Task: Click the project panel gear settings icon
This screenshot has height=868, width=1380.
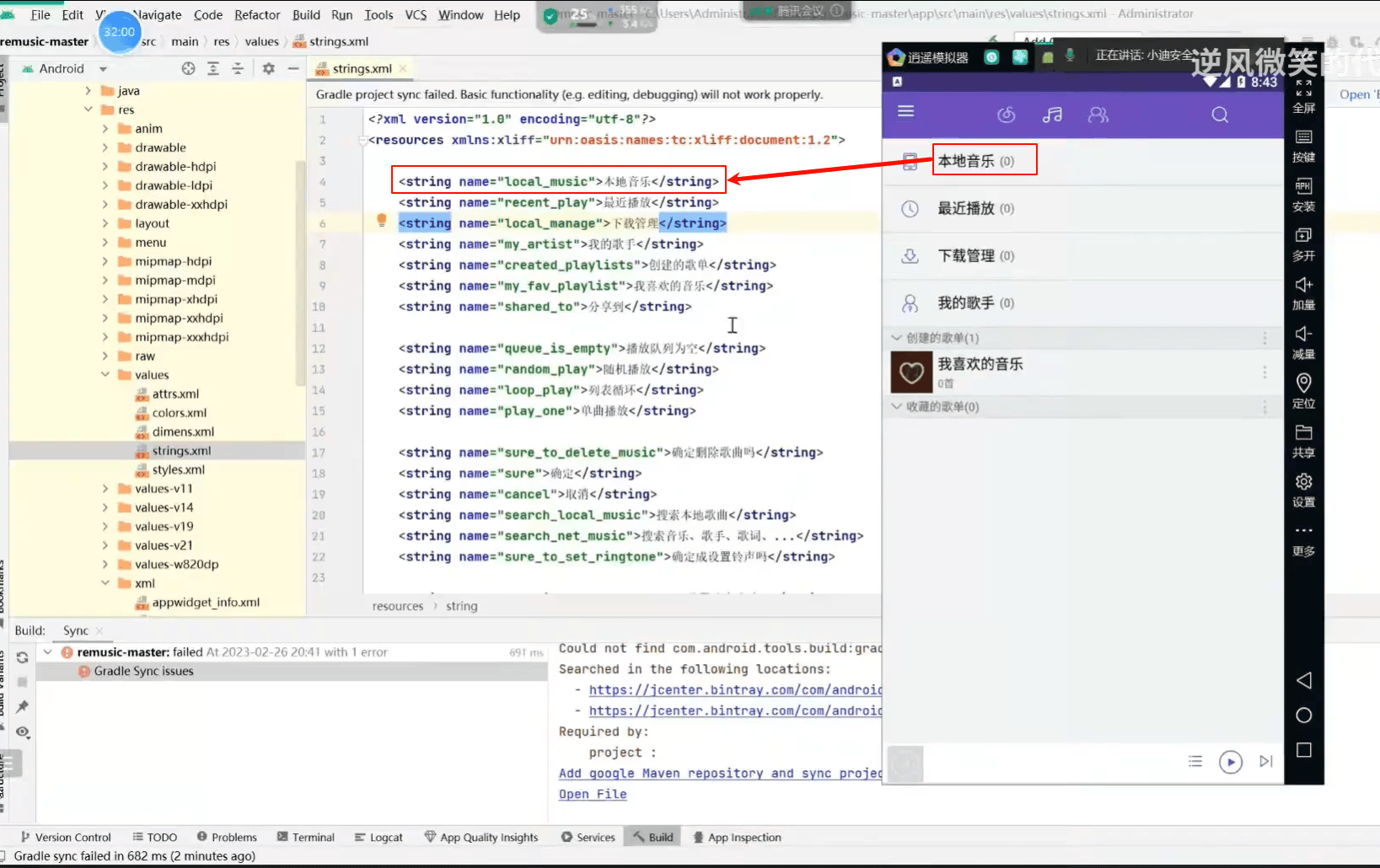Action: (268, 68)
